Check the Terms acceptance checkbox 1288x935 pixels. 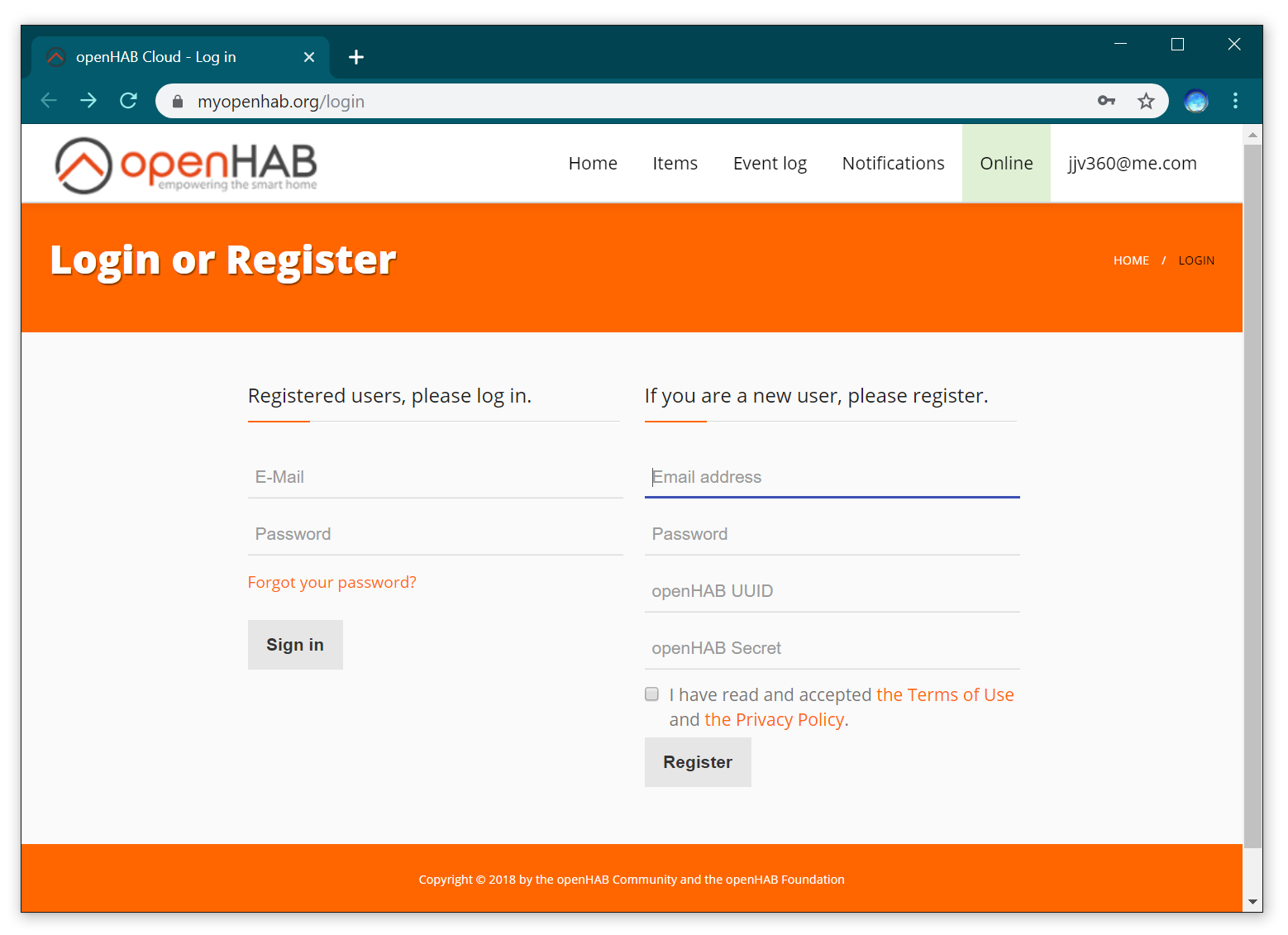(651, 694)
